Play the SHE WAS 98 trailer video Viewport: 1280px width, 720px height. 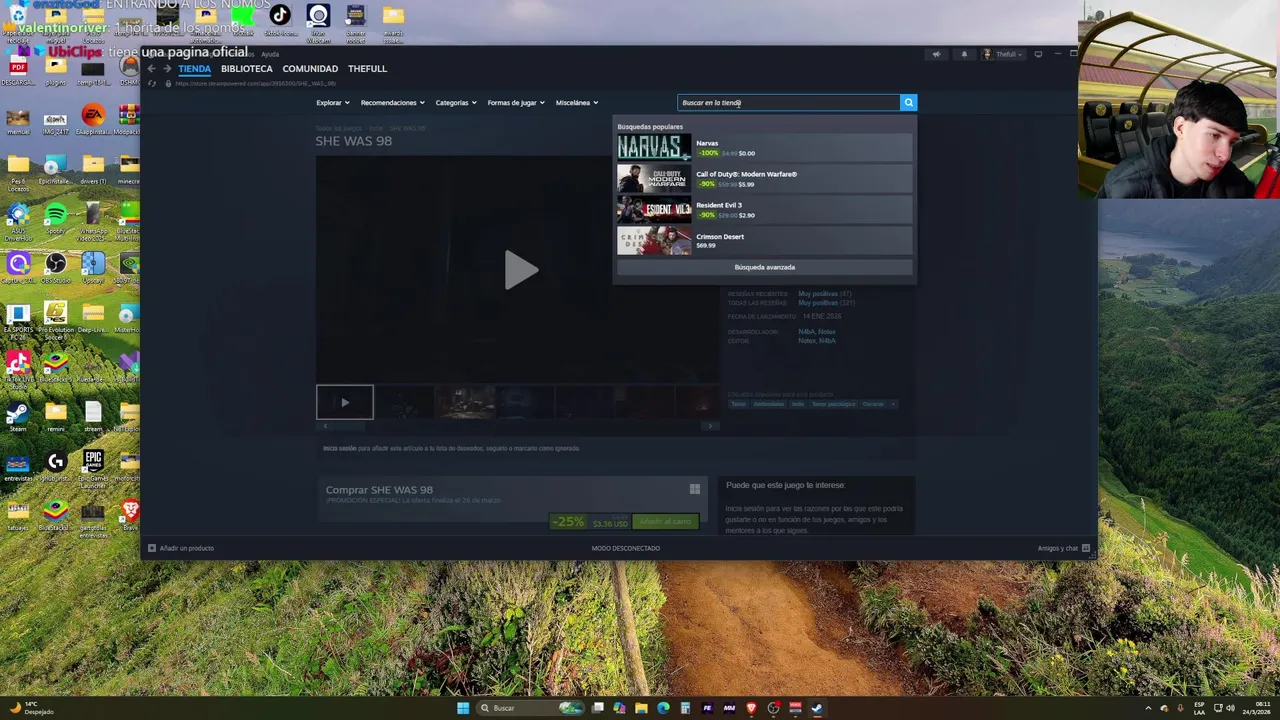[x=519, y=270]
